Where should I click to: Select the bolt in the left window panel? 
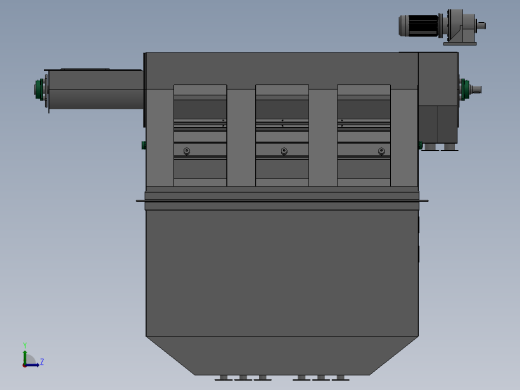(x=187, y=151)
